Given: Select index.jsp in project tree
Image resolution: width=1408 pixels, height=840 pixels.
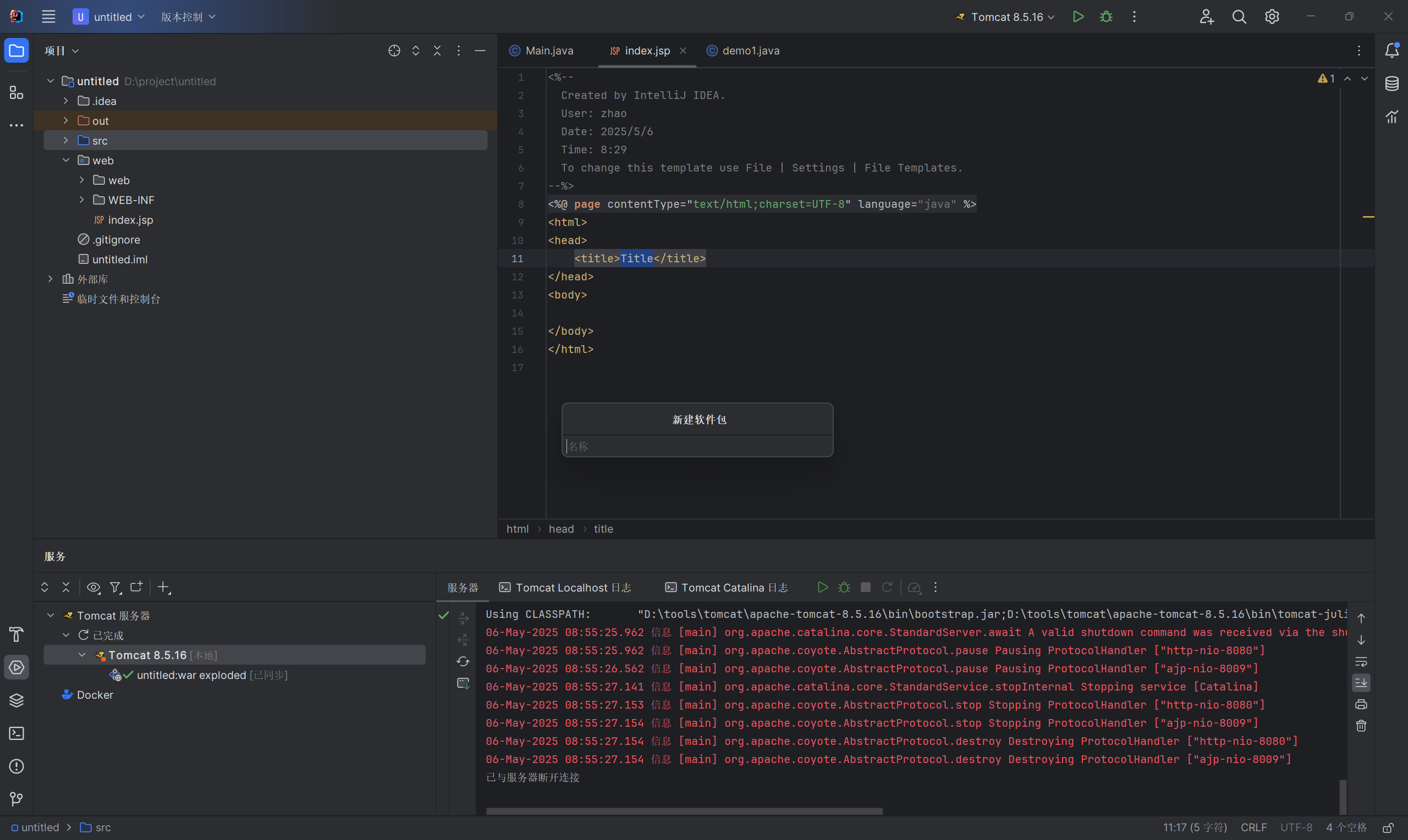Looking at the screenshot, I should [123, 220].
